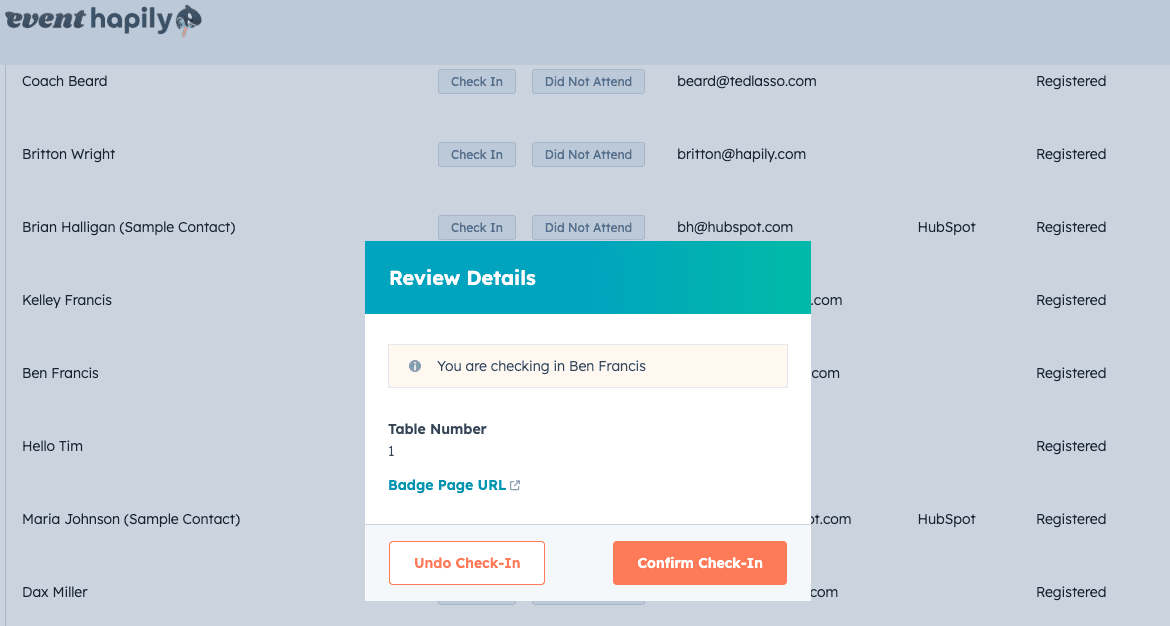Select the Kelley Francis attendee name
This screenshot has width=1170, height=626.
[67, 300]
